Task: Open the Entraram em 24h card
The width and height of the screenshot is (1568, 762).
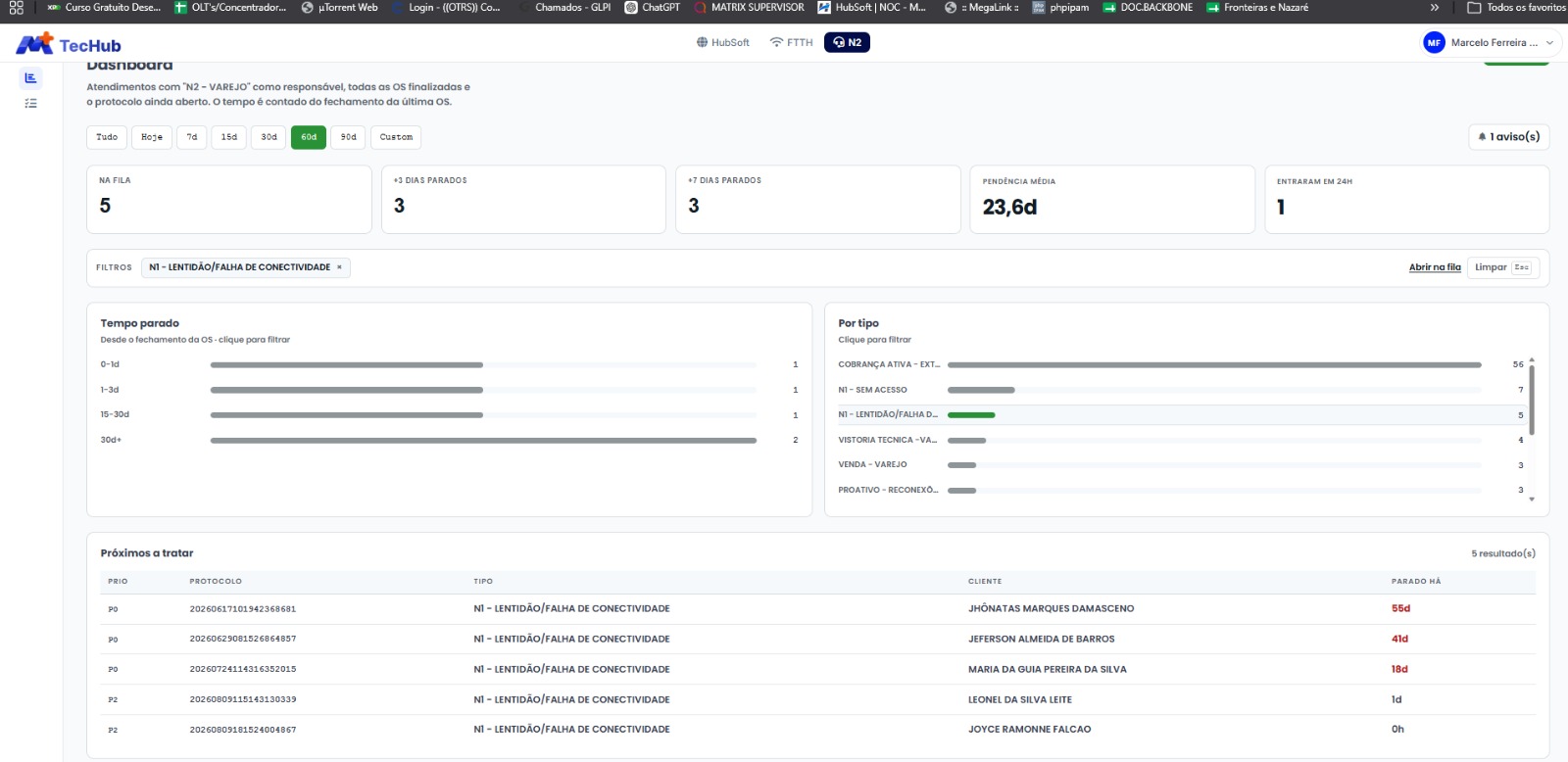Action: [1407, 200]
